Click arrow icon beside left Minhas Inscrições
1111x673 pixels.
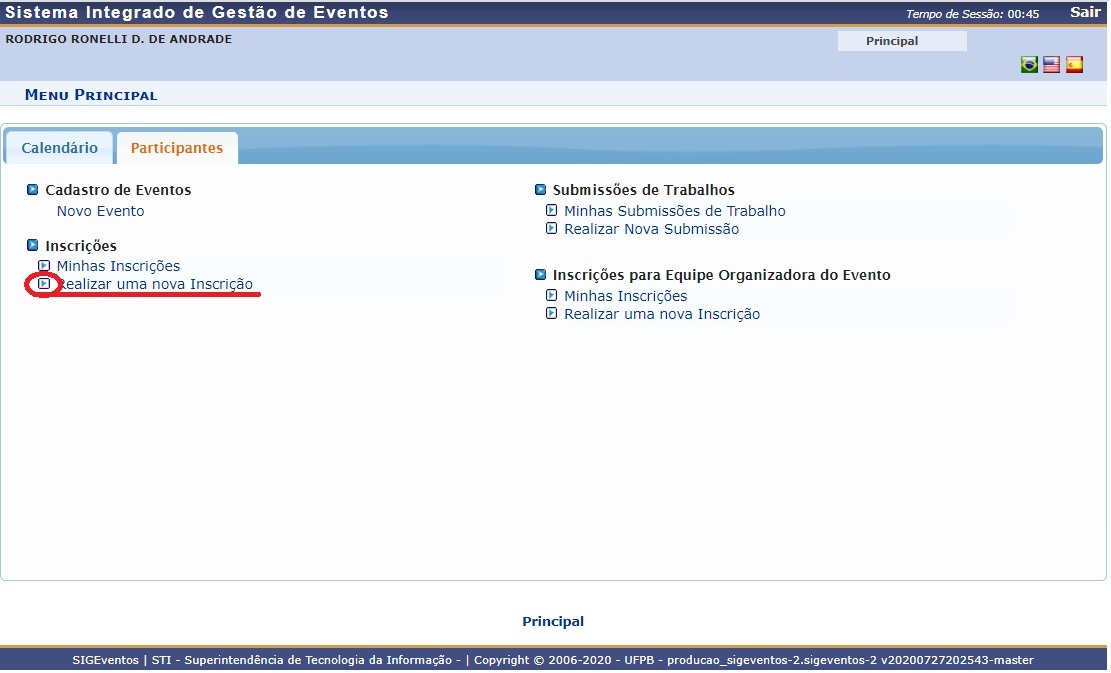tap(44, 266)
